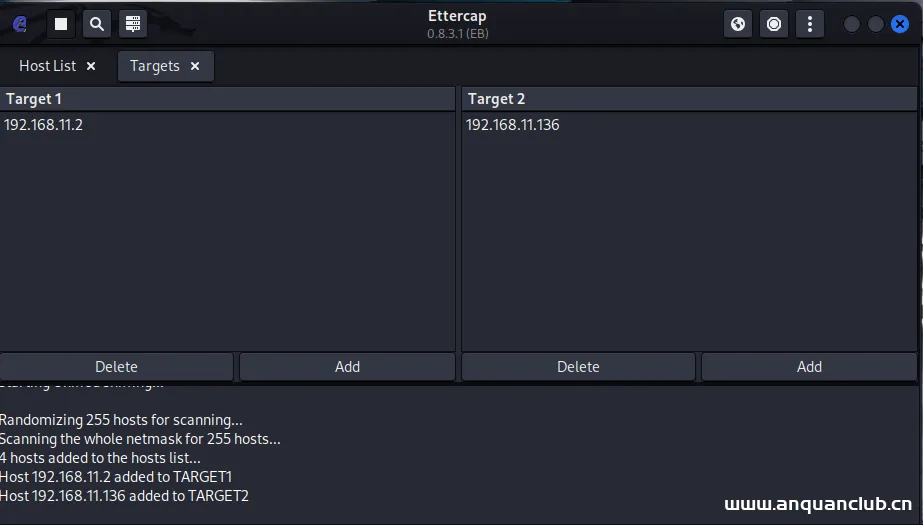Switch to the Host List tab

(47, 66)
